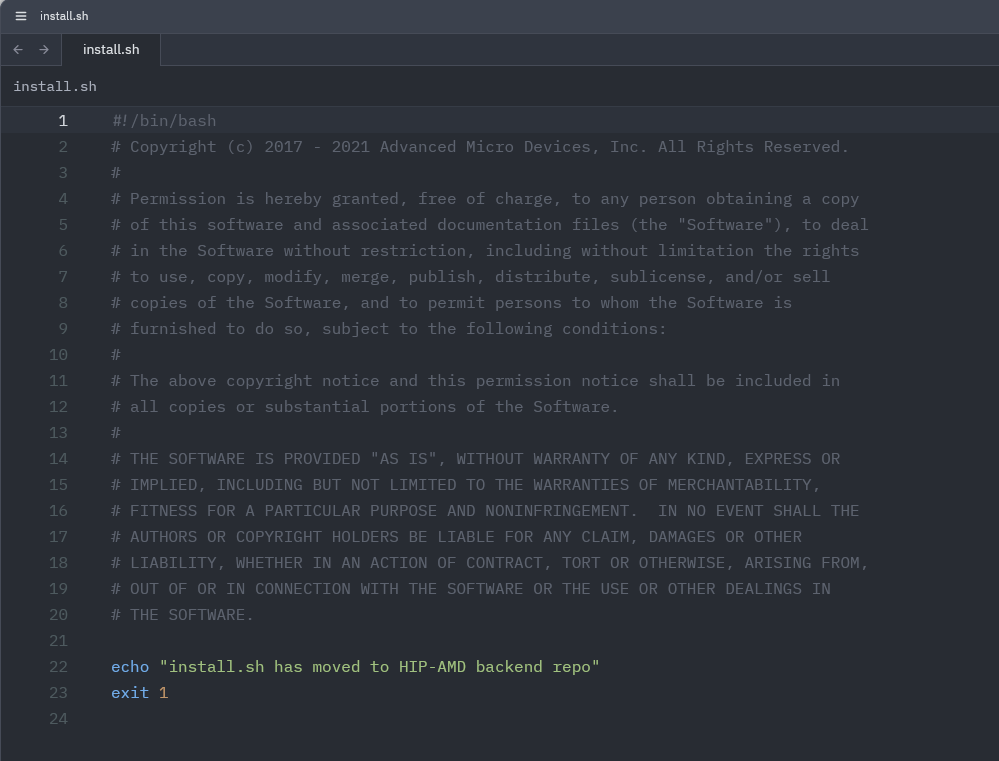Click the window title text install.sh
The image size is (999, 761).
[x=64, y=16]
